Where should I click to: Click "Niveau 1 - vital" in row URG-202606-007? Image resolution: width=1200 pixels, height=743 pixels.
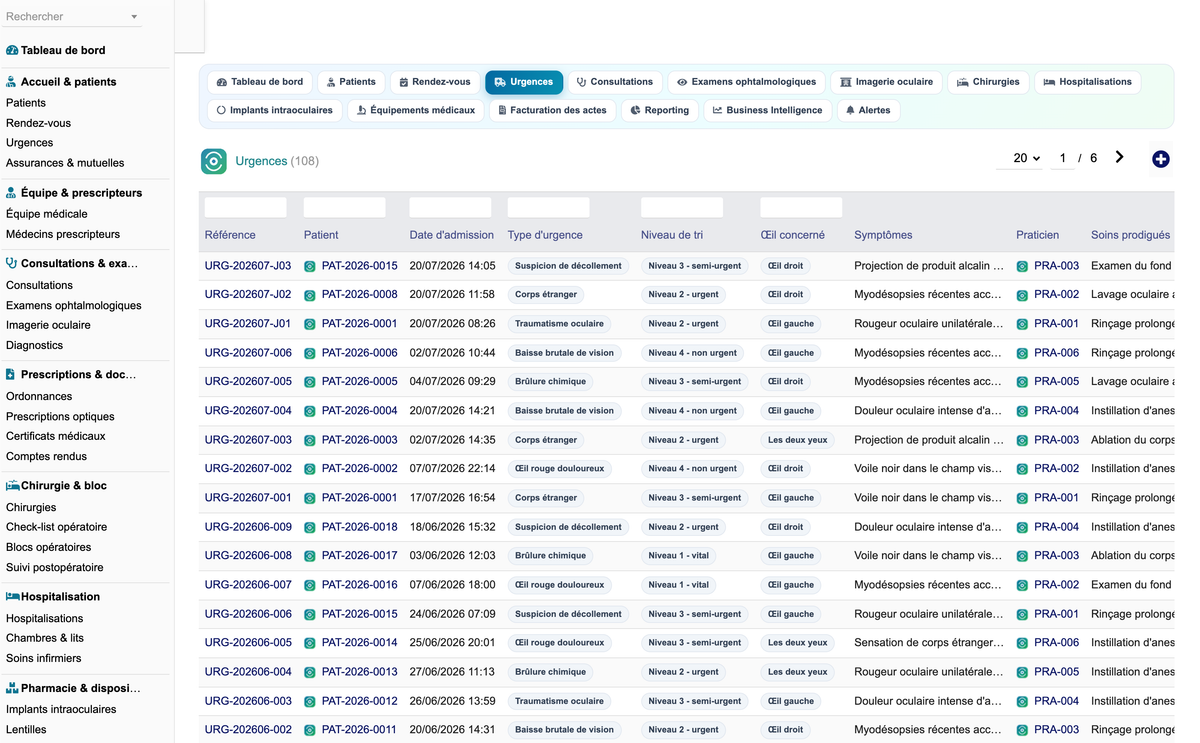[679, 585]
